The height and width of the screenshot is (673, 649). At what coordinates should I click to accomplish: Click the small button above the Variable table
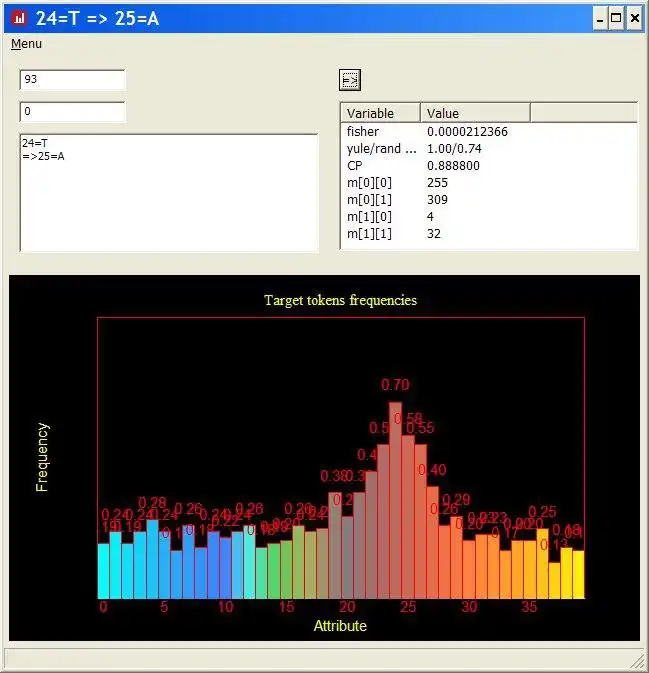tap(350, 80)
